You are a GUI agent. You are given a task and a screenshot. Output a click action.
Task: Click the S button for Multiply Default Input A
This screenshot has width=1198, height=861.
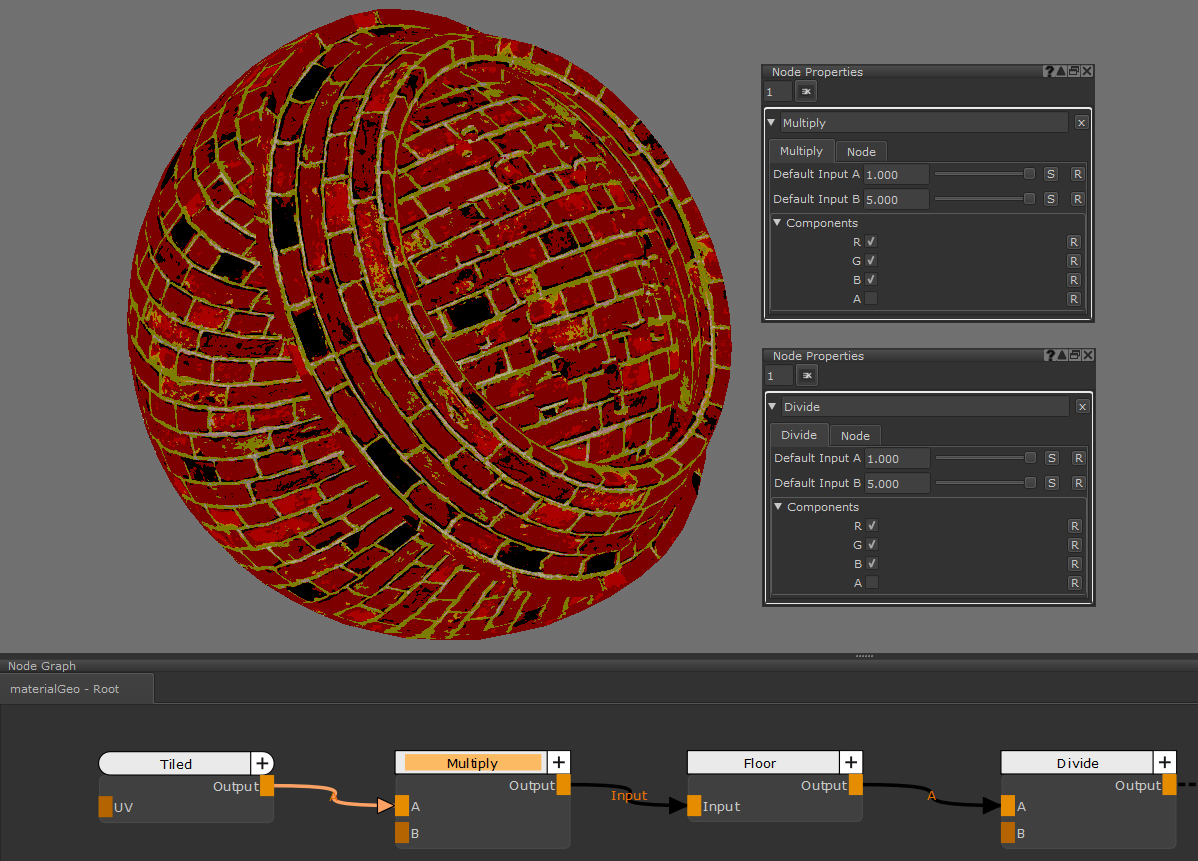pyautogui.click(x=1051, y=174)
